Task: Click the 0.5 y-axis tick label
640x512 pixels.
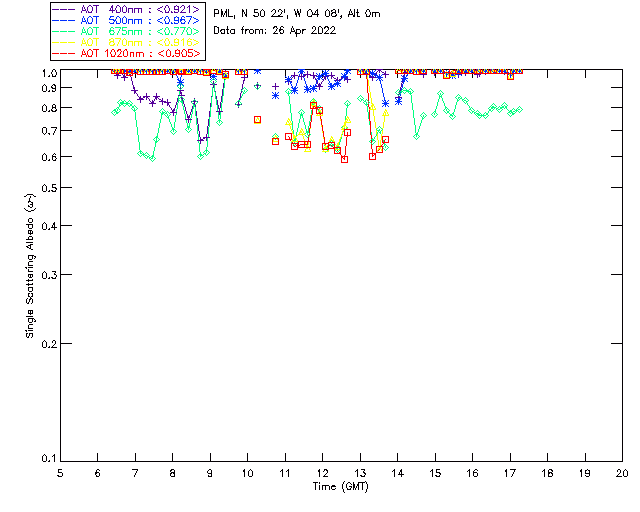Action: 48,188
